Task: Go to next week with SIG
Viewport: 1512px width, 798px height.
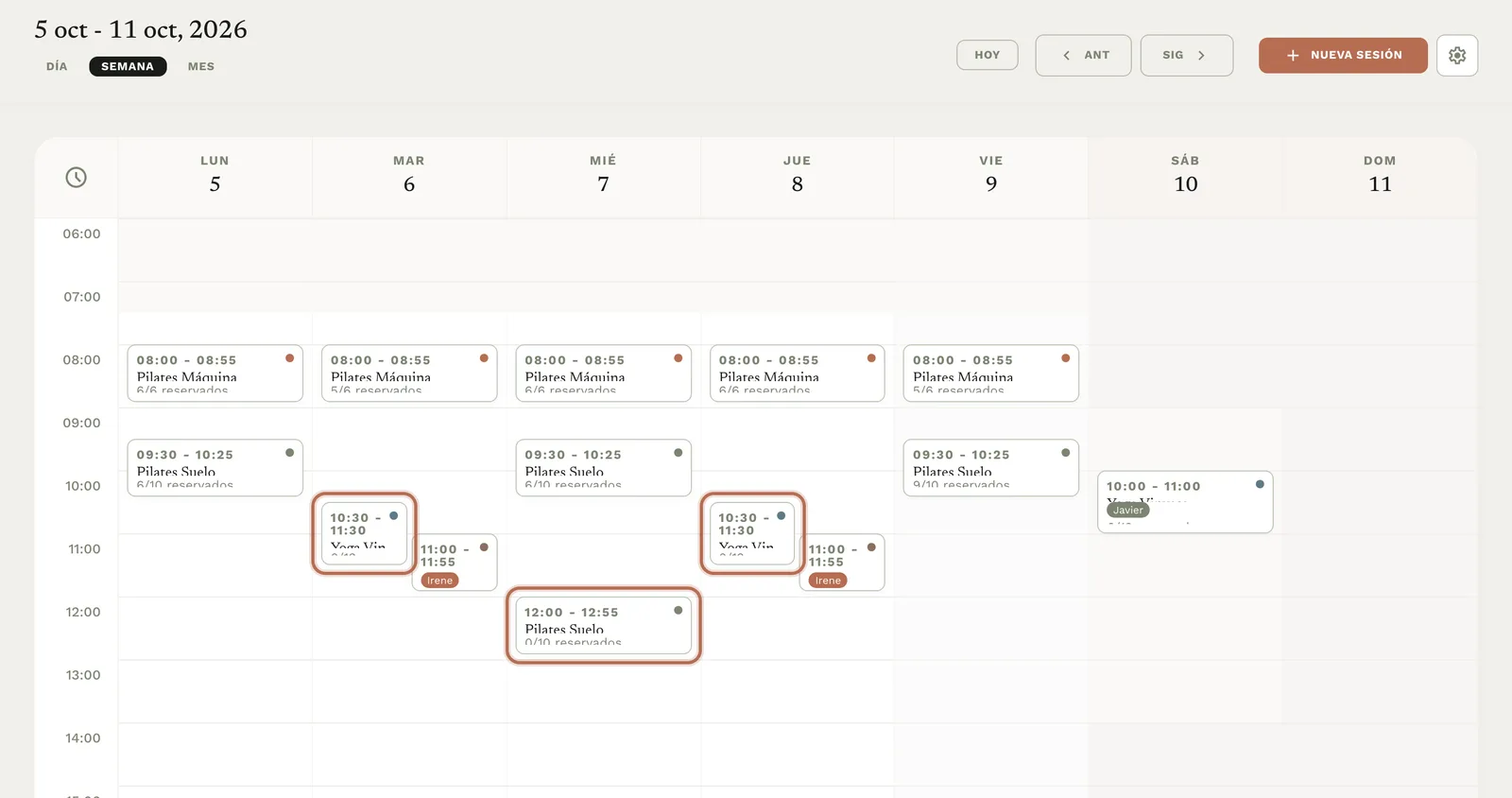Action: (1187, 56)
